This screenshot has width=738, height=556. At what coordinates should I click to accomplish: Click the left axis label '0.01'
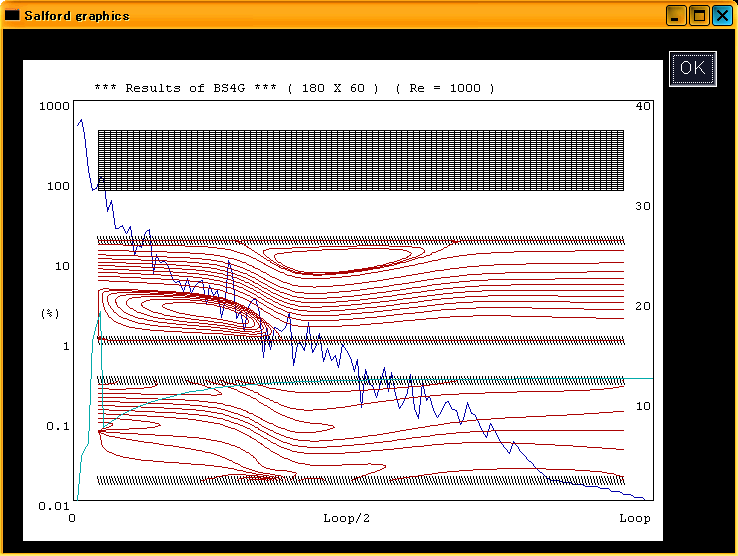tap(54, 506)
